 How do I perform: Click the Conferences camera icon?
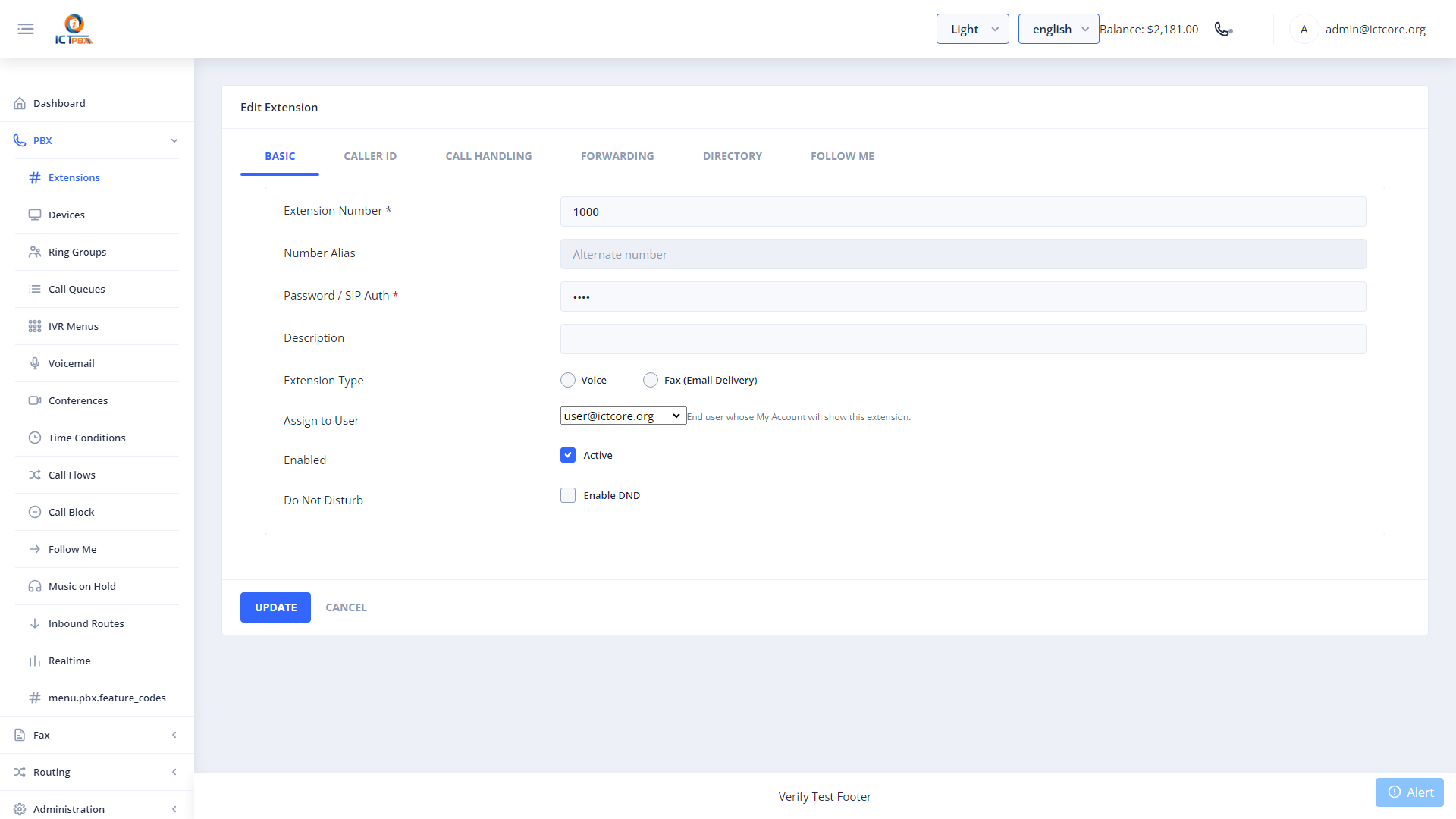click(x=35, y=400)
